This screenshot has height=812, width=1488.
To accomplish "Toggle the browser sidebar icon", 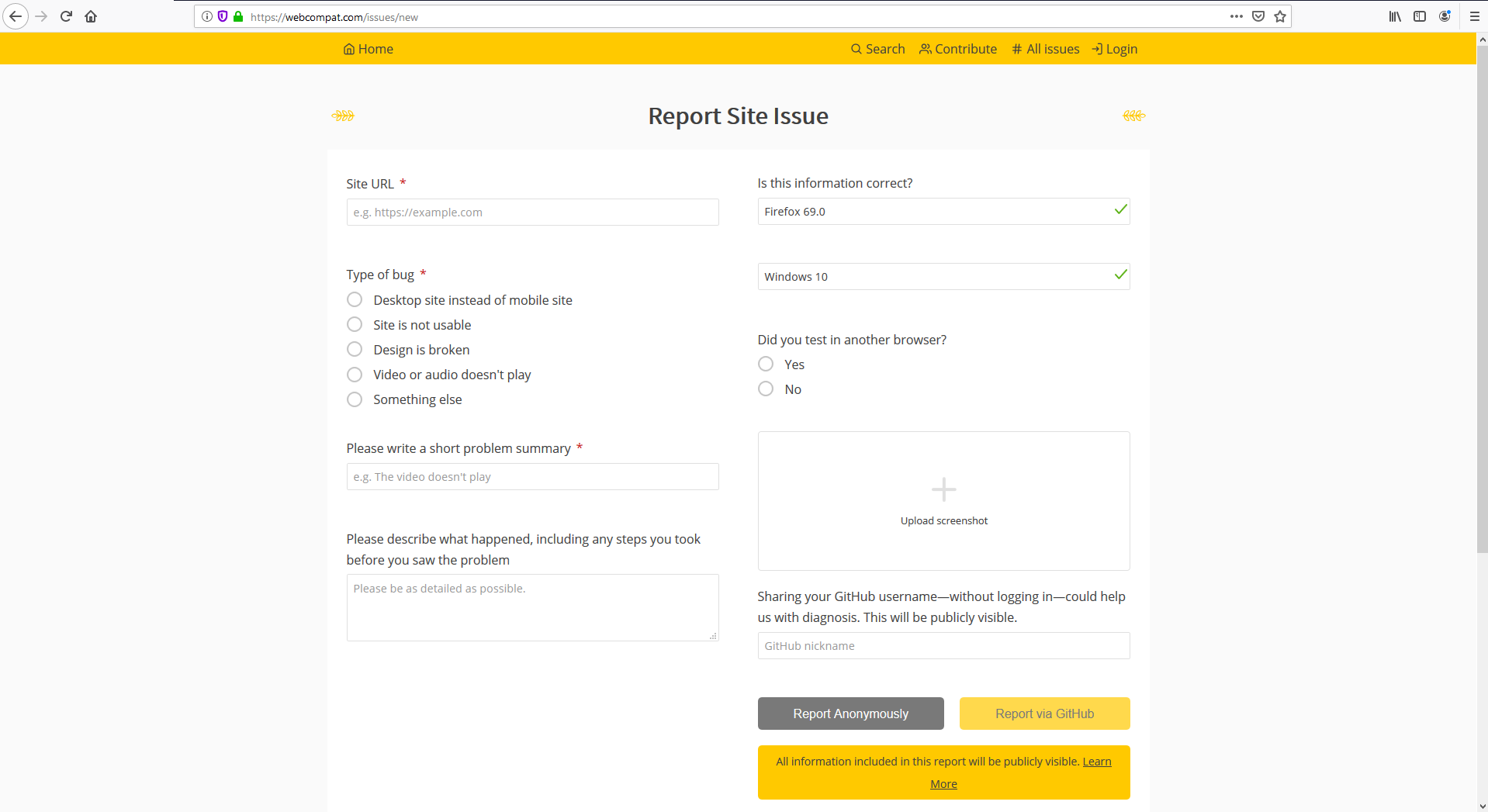I will (x=1420, y=16).
